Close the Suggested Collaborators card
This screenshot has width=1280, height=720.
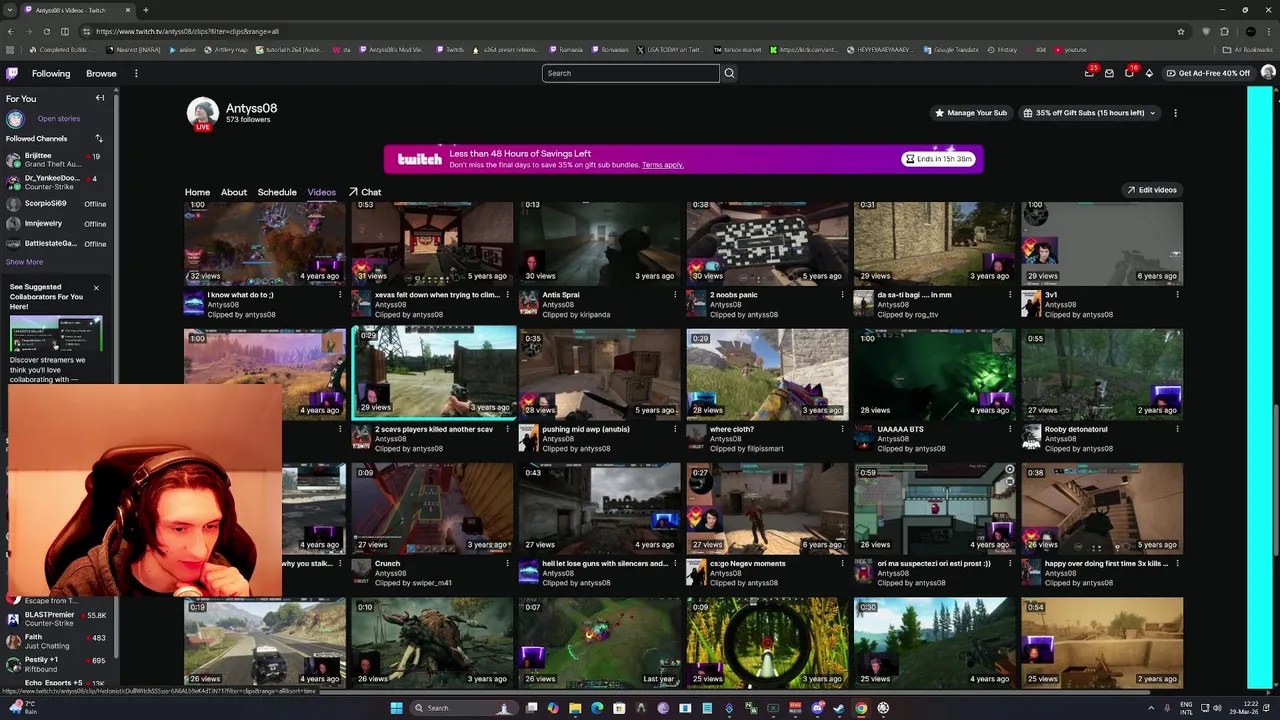click(96, 288)
